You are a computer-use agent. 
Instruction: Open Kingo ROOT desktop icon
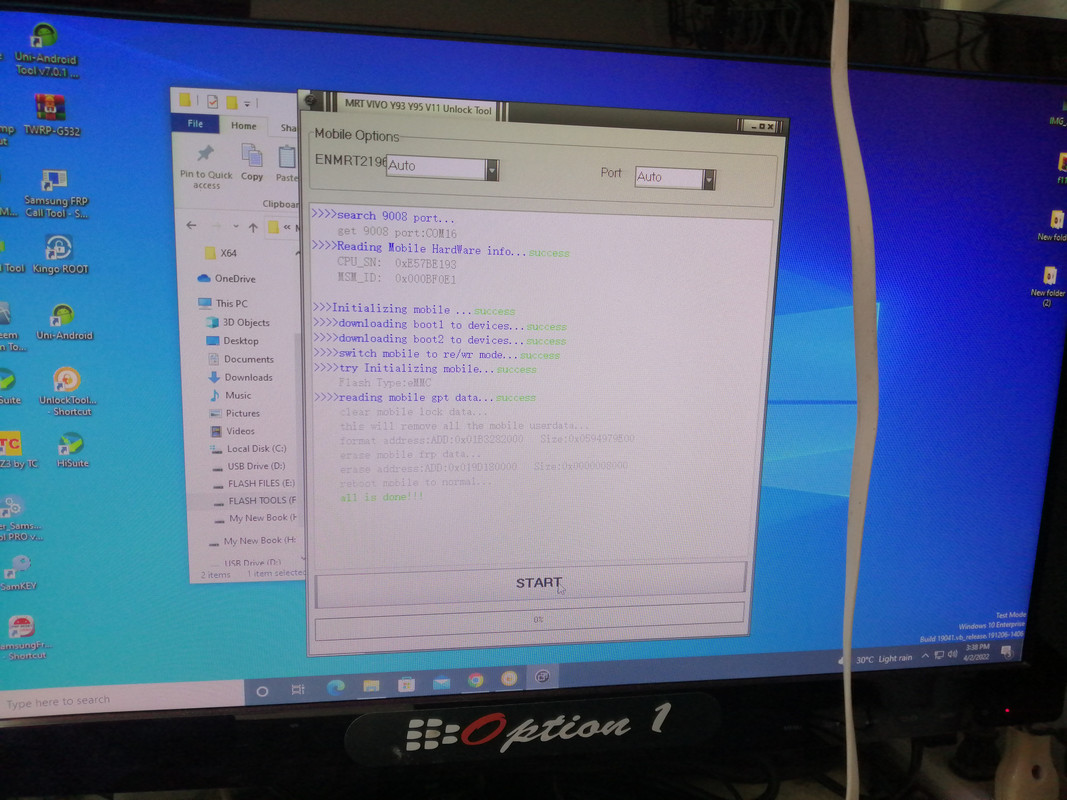(60, 254)
